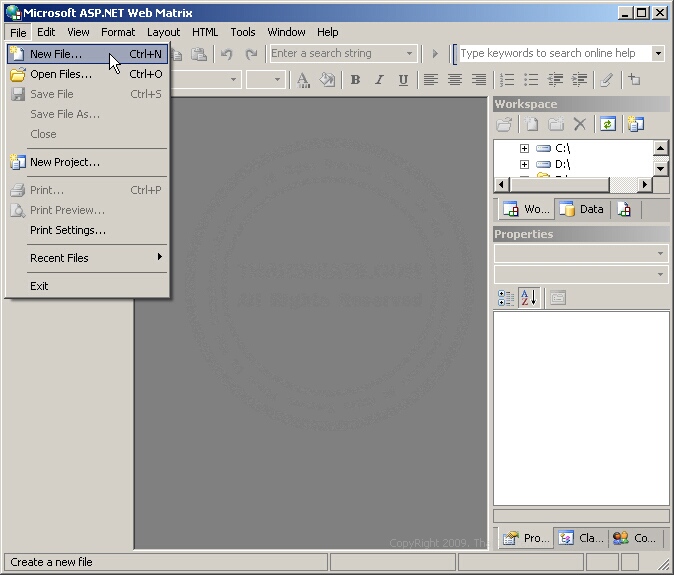Switch to the Co... community tab
Screen dimensions: 674x575
click(634, 538)
